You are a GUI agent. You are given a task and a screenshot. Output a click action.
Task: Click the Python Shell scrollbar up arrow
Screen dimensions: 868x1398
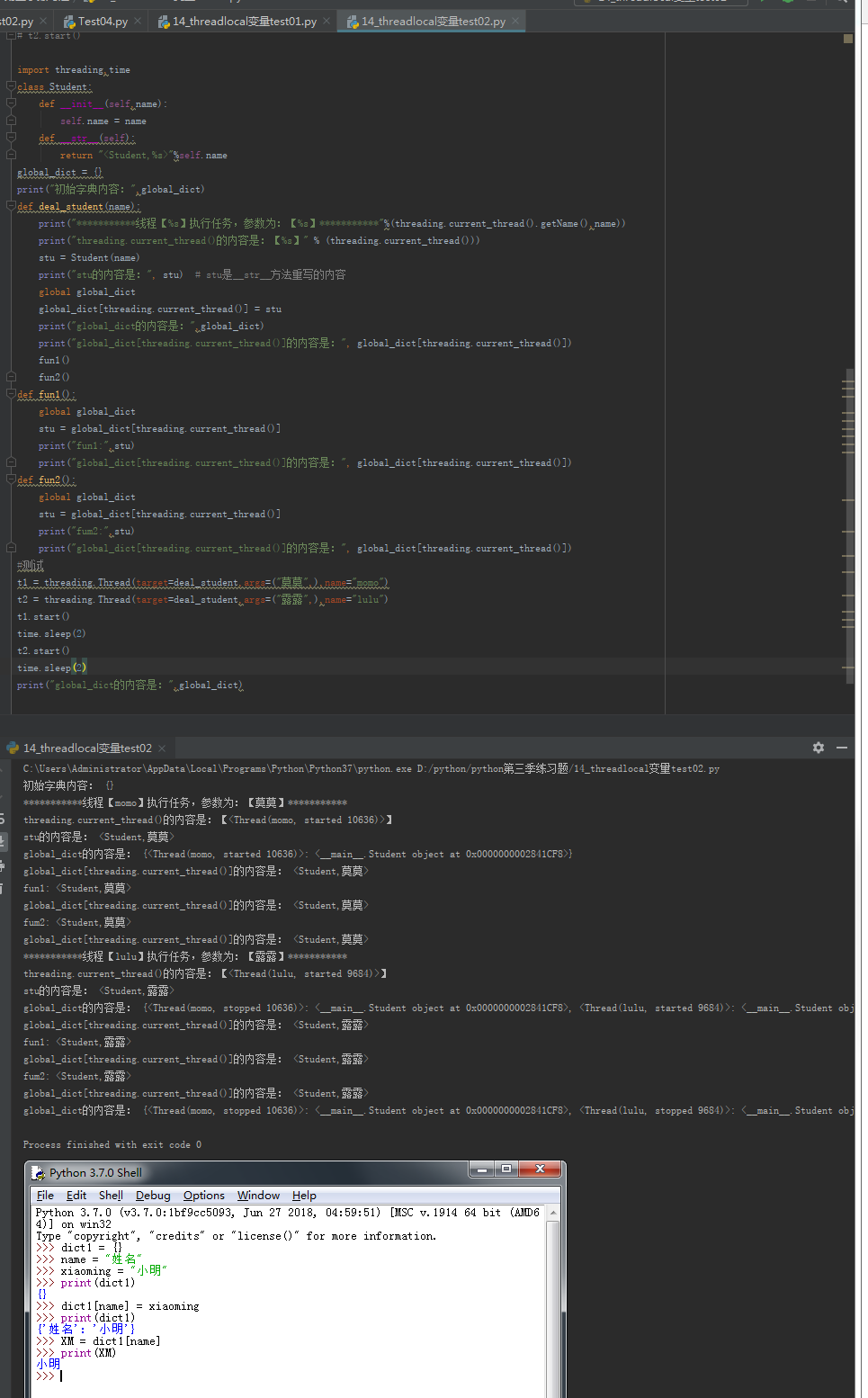tap(553, 1214)
